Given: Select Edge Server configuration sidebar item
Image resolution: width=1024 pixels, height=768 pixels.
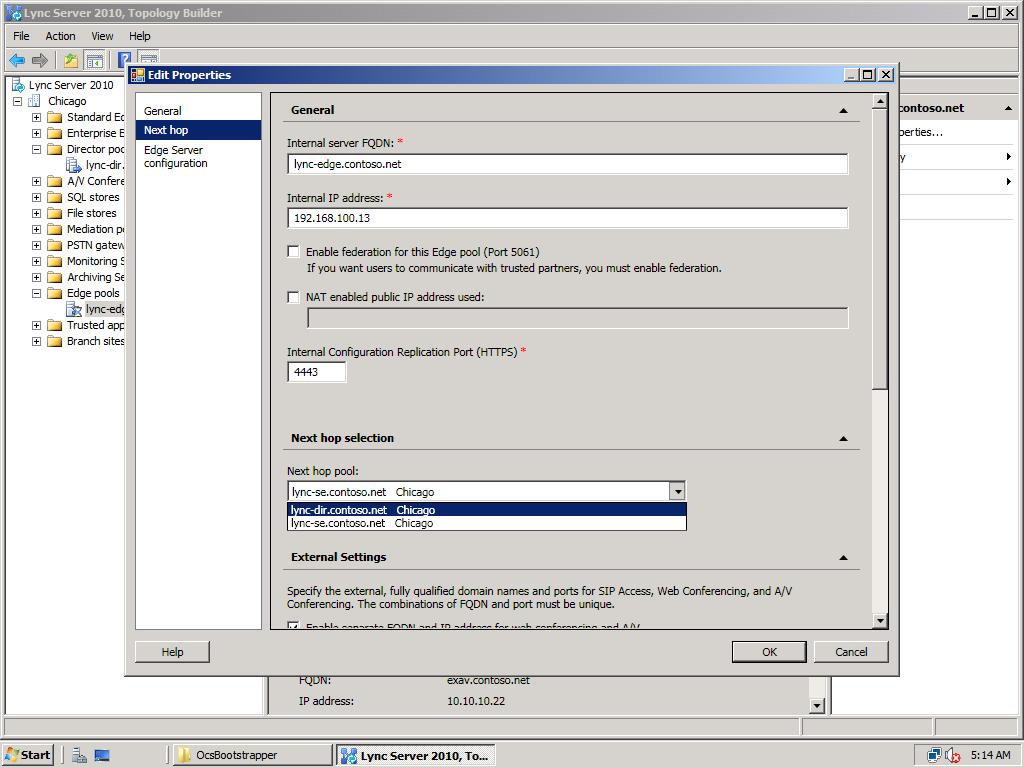Looking at the screenshot, I should tap(198, 157).
